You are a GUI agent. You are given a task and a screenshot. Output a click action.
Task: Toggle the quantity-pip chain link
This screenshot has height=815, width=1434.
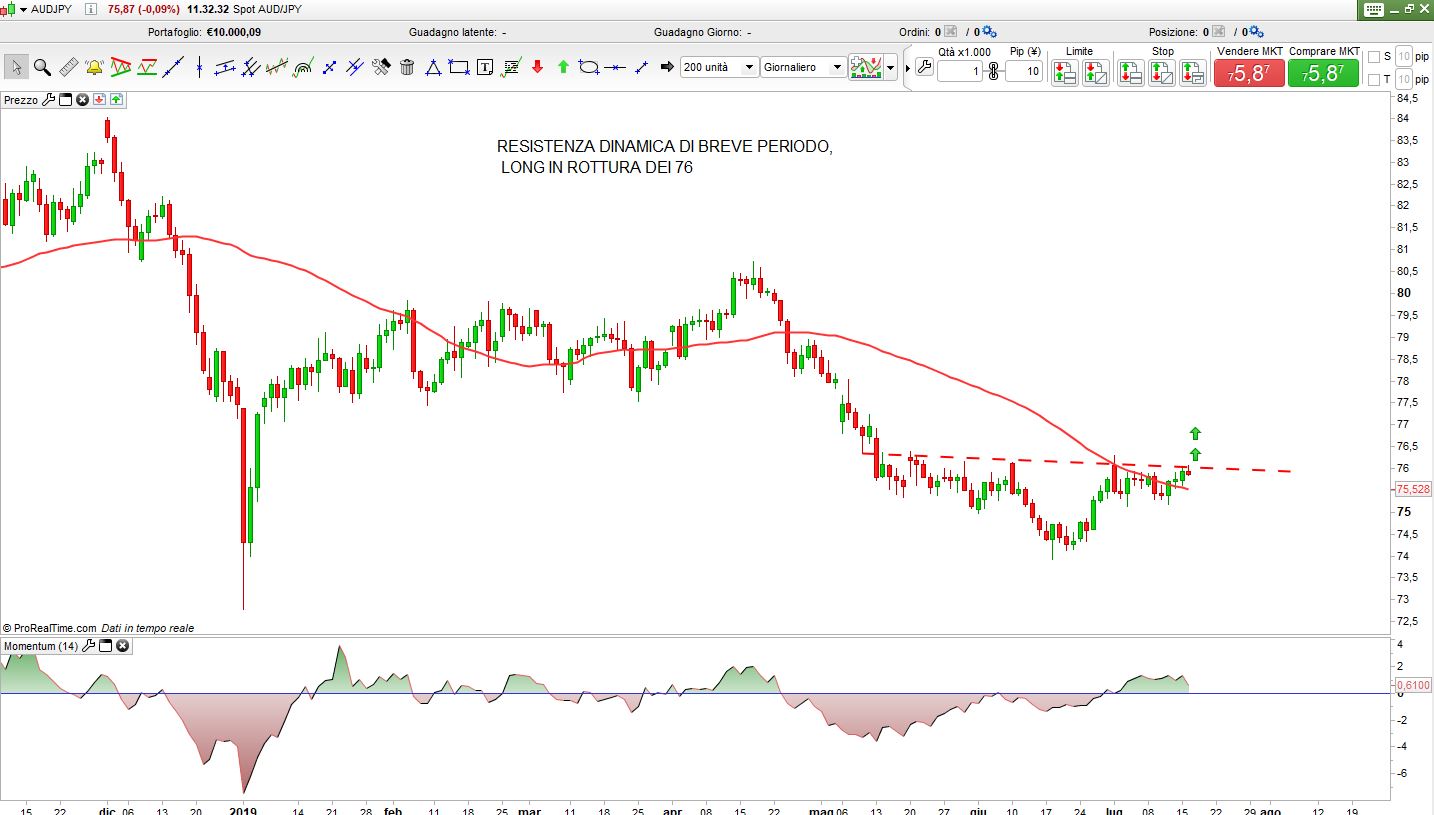pos(993,71)
